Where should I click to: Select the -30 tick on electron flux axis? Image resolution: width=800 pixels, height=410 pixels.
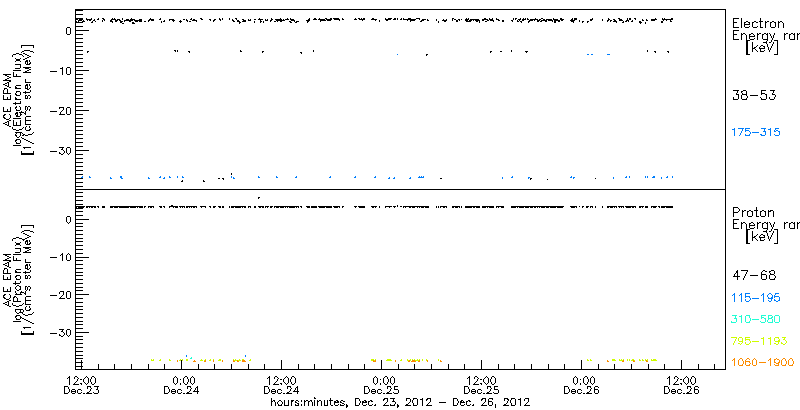[x=61, y=150]
